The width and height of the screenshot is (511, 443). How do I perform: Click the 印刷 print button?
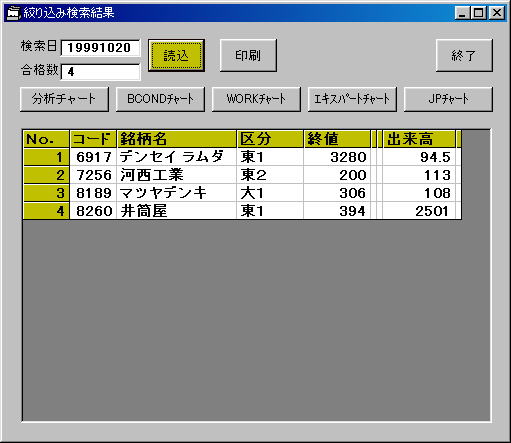click(248, 55)
